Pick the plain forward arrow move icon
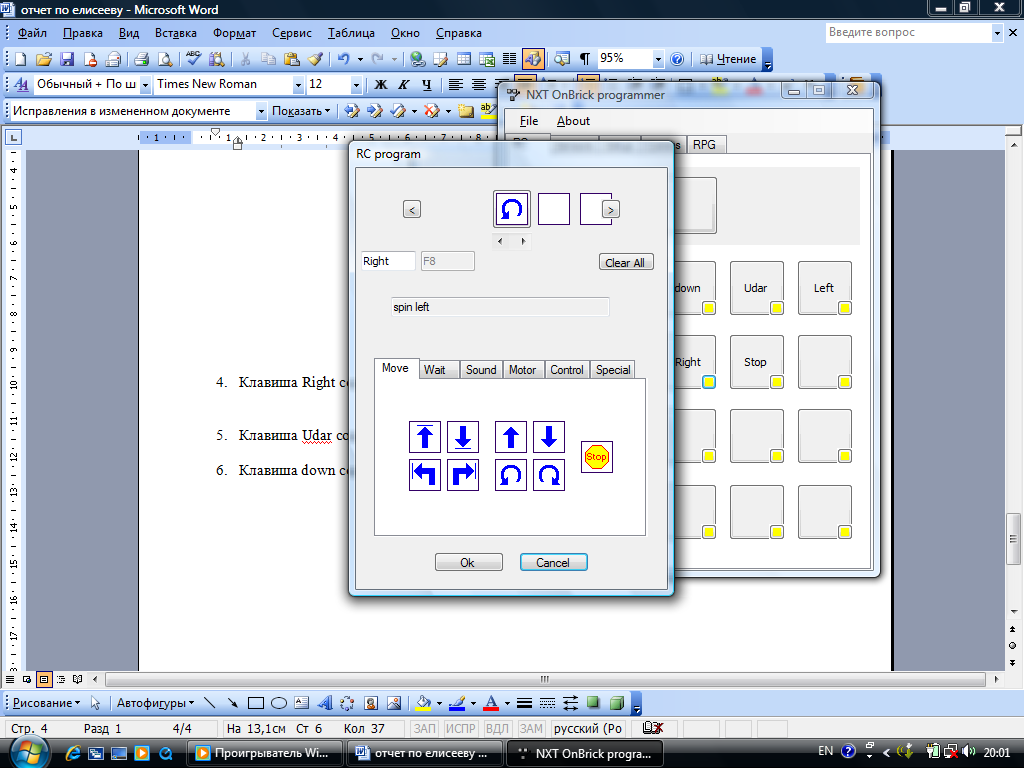This screenshot has height=768, width=1024. tap(511, 437)
